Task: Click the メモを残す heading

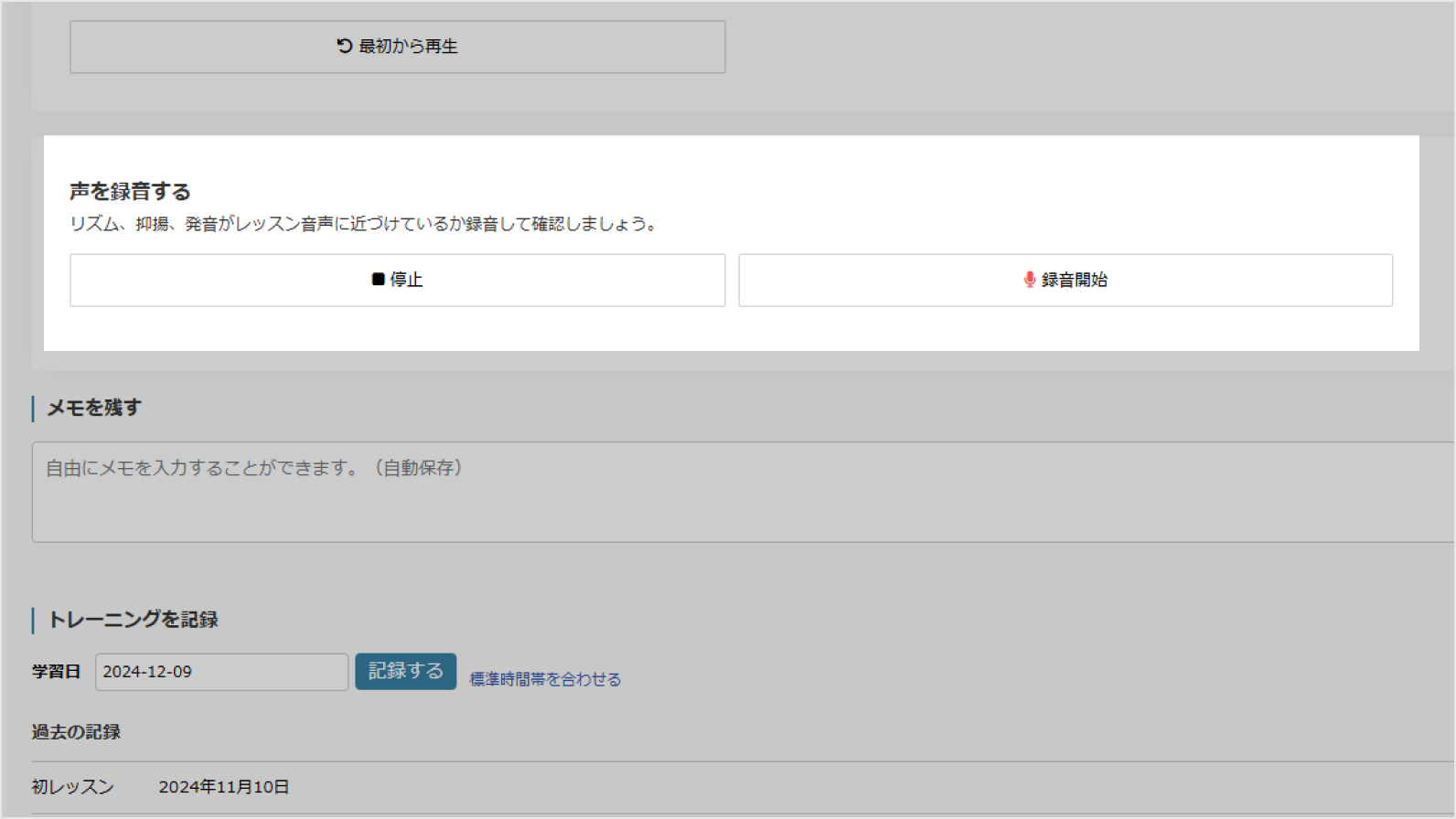Action: tap(94, 408)
